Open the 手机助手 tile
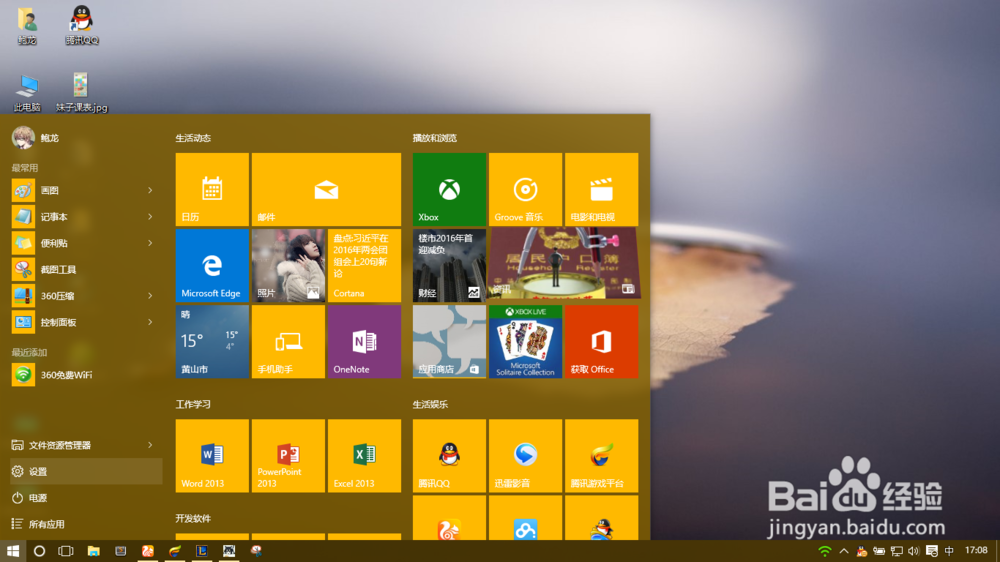 tap(288, 342)
